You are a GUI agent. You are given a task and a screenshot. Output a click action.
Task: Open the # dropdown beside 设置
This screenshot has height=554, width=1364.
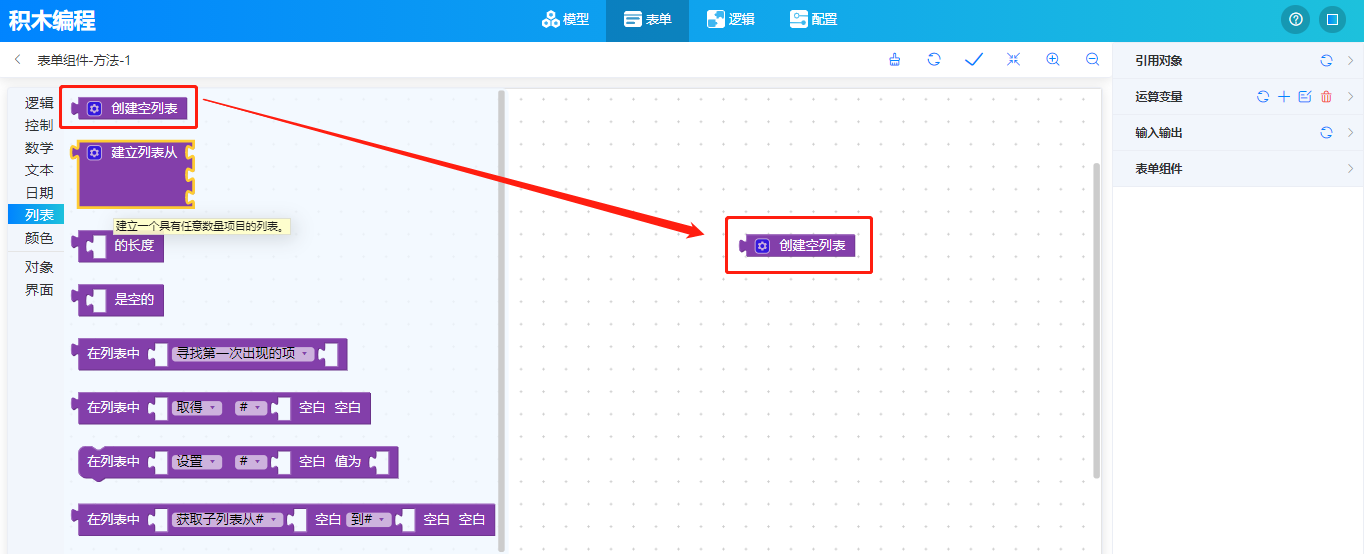[x=251, y=462]
